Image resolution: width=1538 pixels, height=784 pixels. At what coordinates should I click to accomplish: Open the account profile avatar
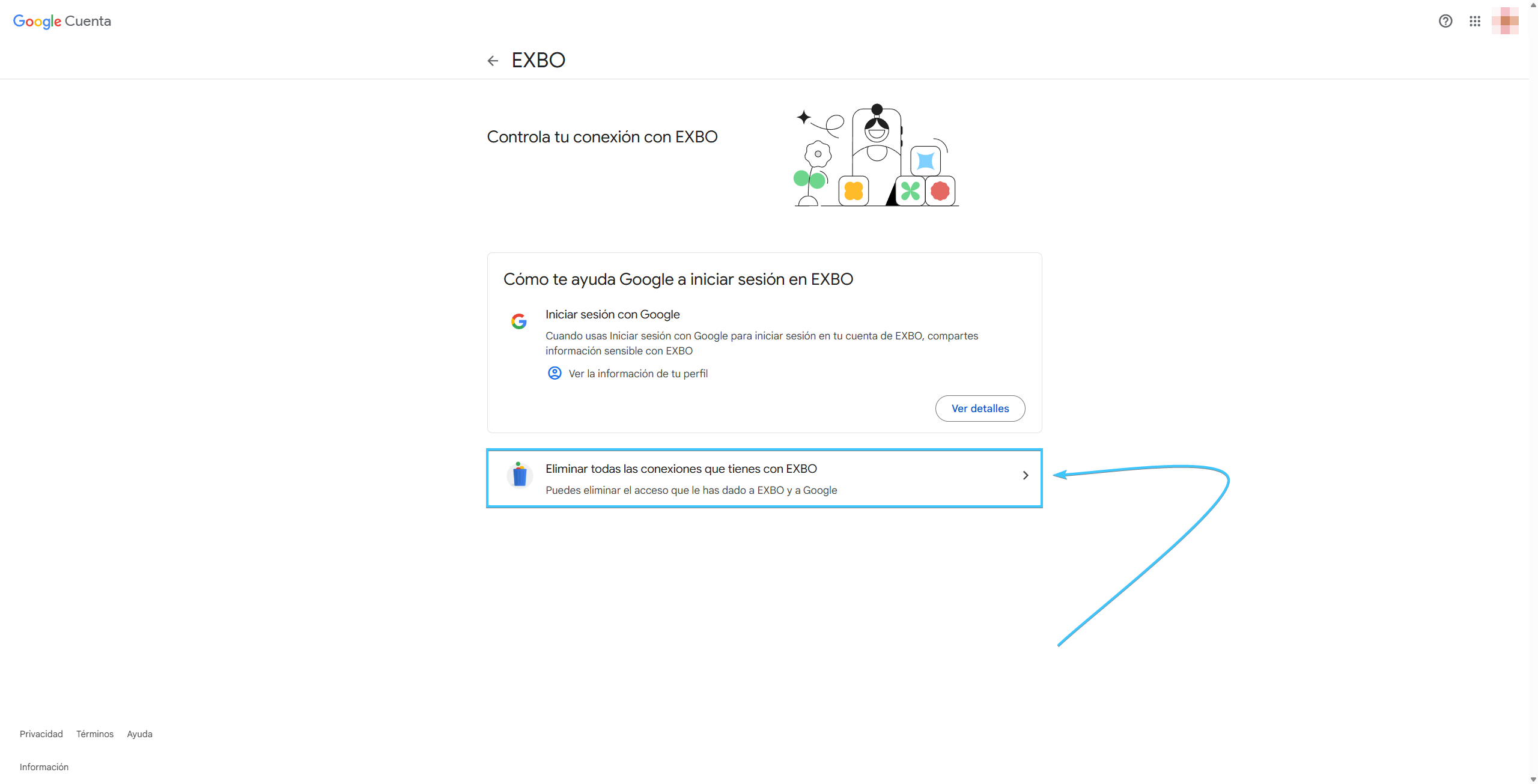[1505, 21]
